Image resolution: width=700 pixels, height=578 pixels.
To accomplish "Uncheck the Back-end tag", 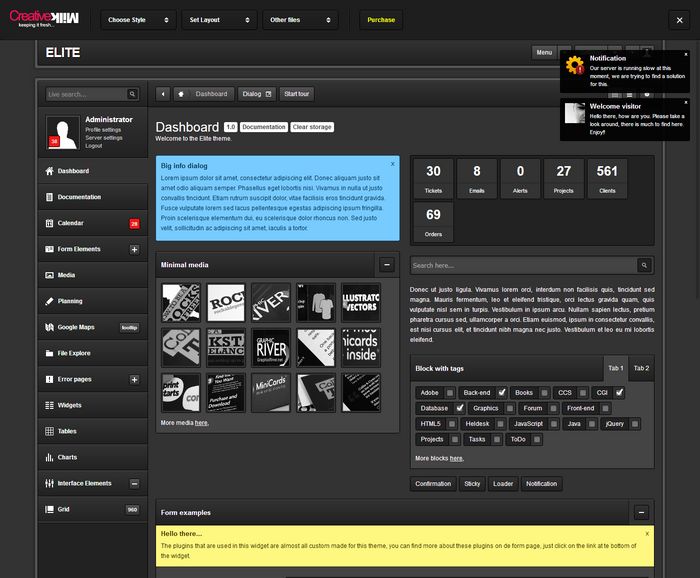I will click(x=502, y=392).
